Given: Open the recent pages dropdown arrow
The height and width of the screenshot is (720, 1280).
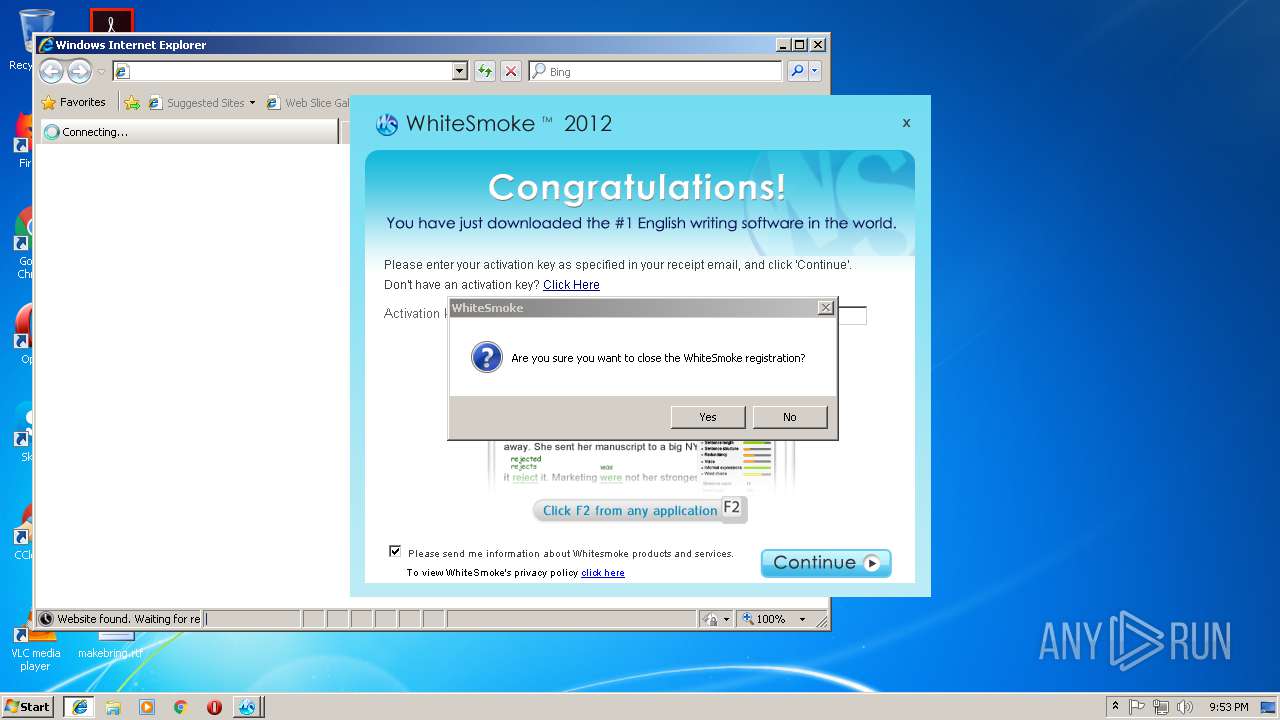Looking at the screenshot, I should click(101, 72).
